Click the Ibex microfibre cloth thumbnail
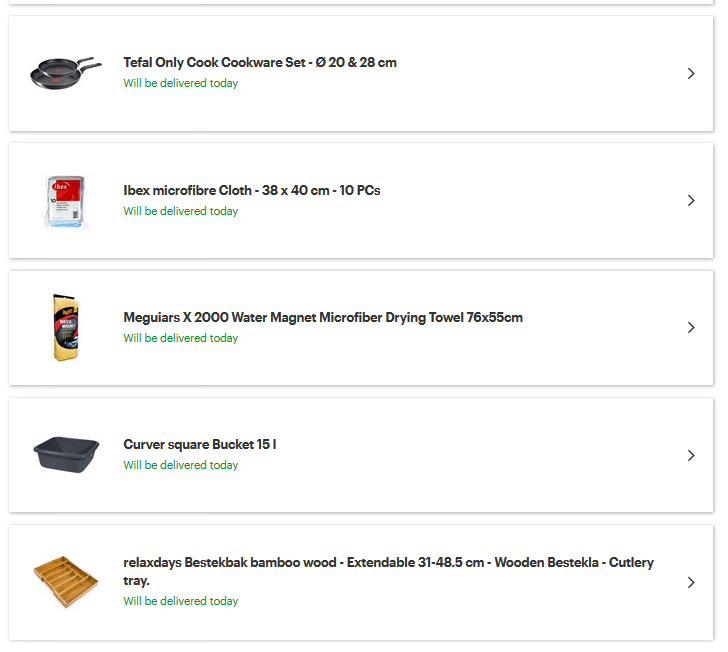Image resolution: width=728 pixels, height=652 pixels. tap(65, 200)
